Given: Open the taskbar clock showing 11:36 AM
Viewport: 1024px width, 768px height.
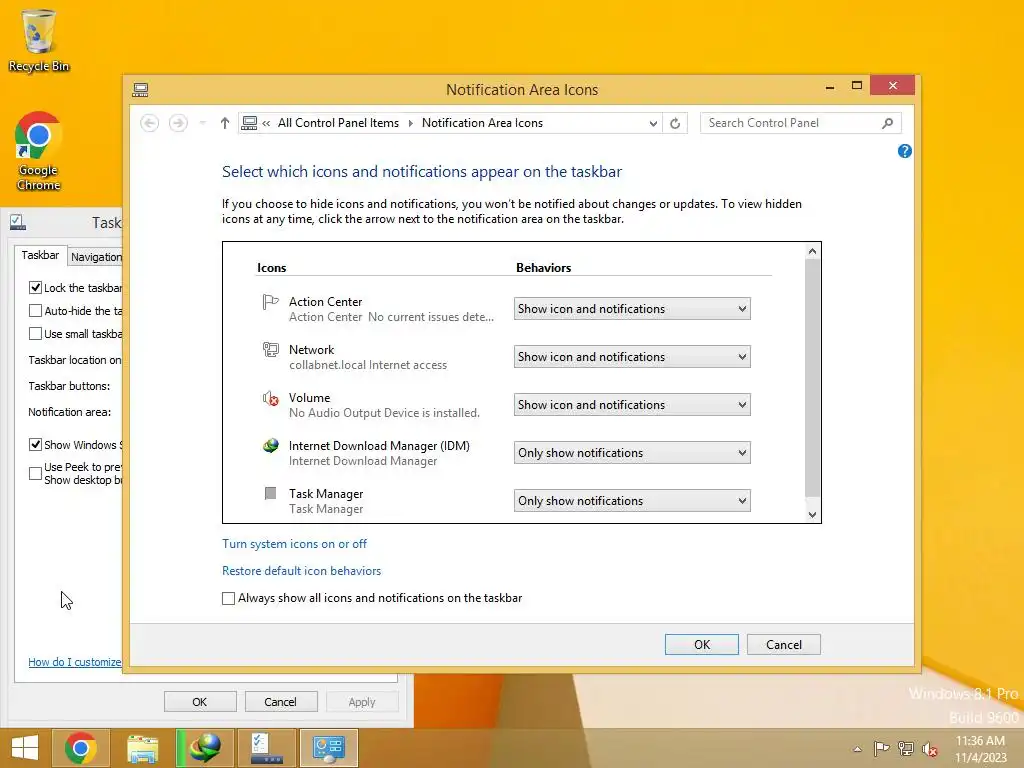Looking at the screenshot, I should coord(981,749).
